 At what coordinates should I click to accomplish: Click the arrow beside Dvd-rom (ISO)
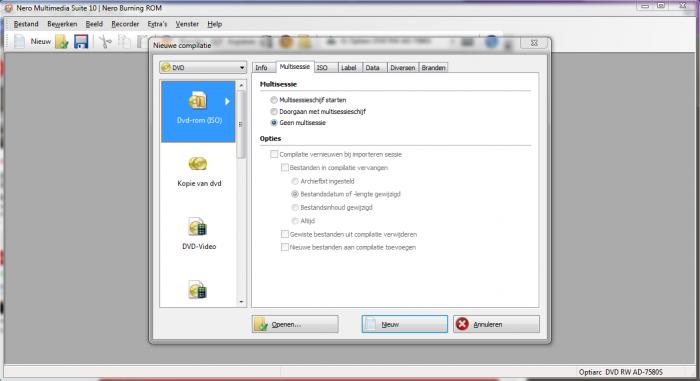click(227, 102)
